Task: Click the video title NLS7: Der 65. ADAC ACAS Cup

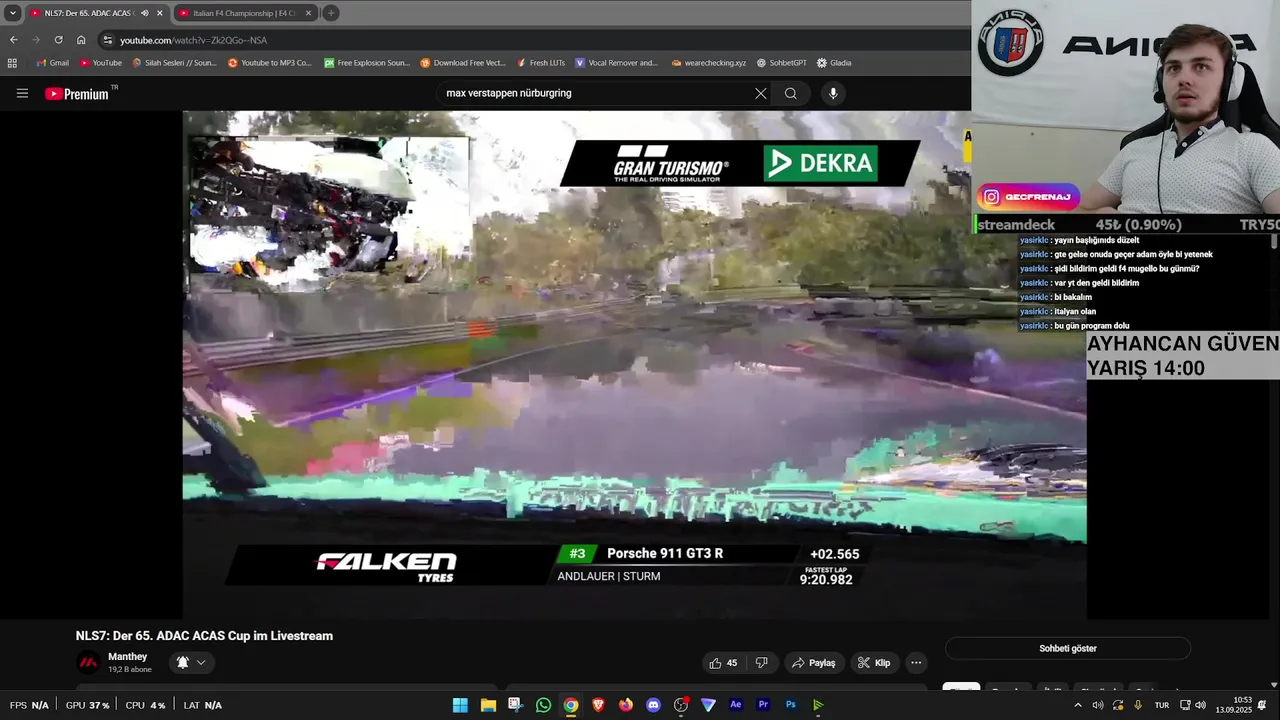Action: 204,636
